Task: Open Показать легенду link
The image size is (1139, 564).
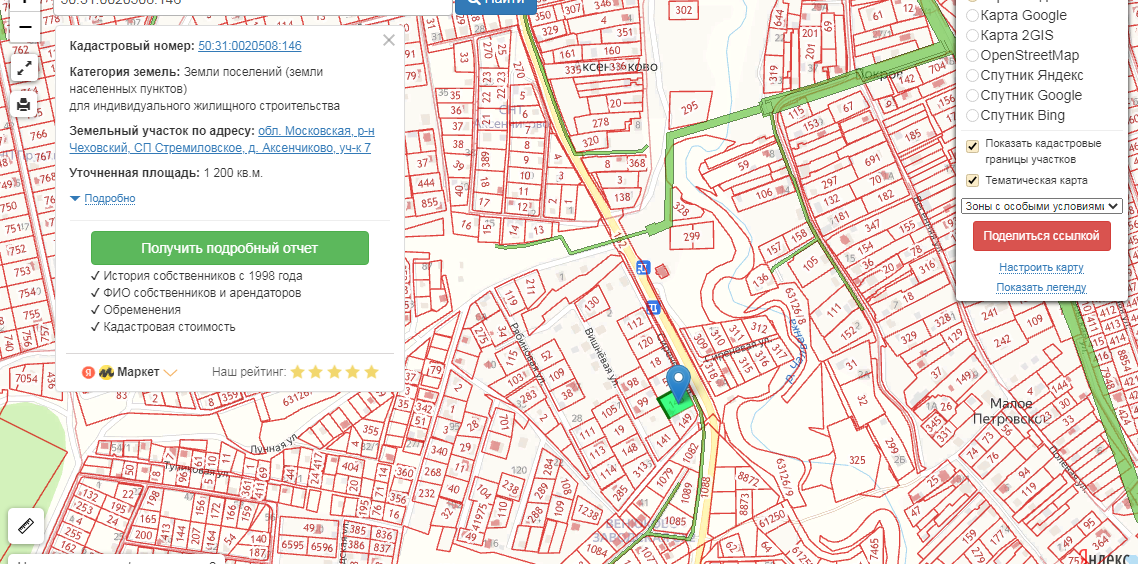Action: point(1041,287)
